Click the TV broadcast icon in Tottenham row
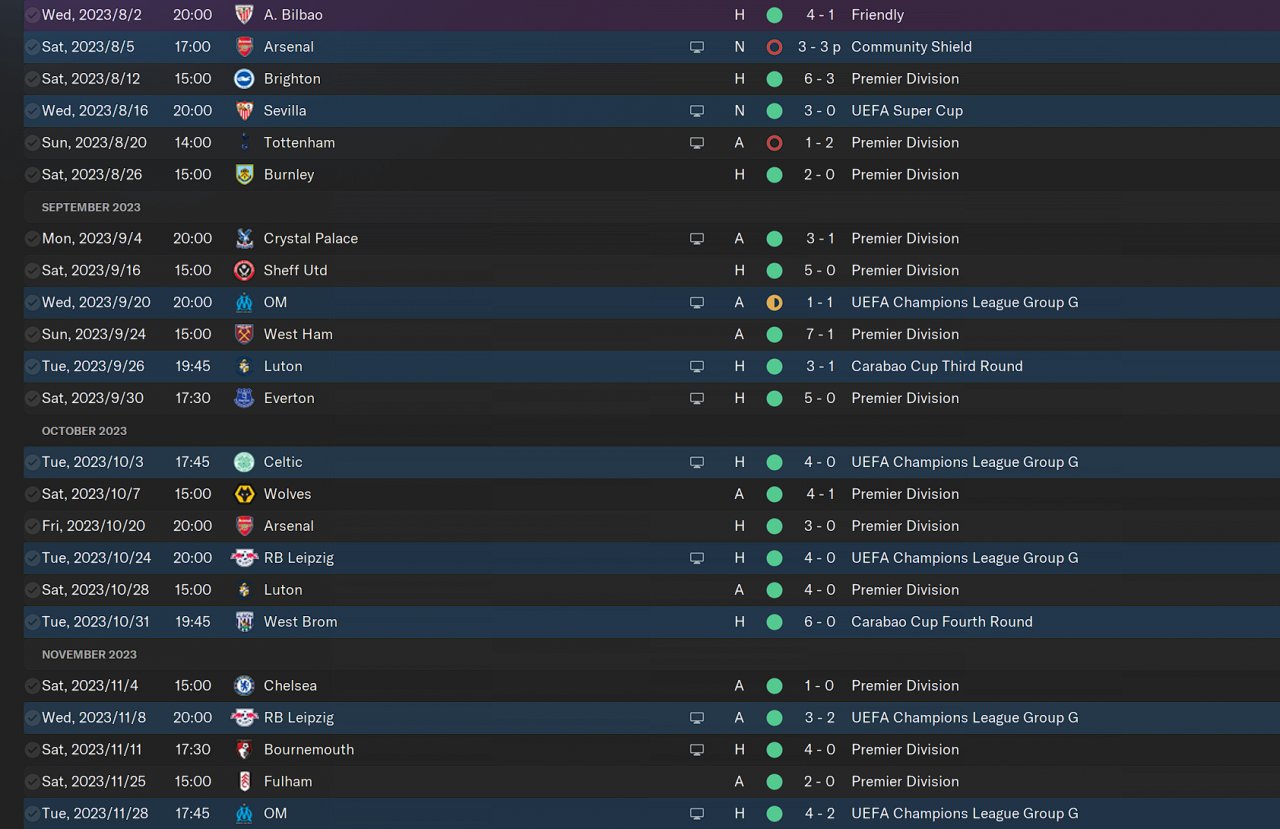This screenshot has width=1280, height=829. pyautogui.click(x=697, y=143)
